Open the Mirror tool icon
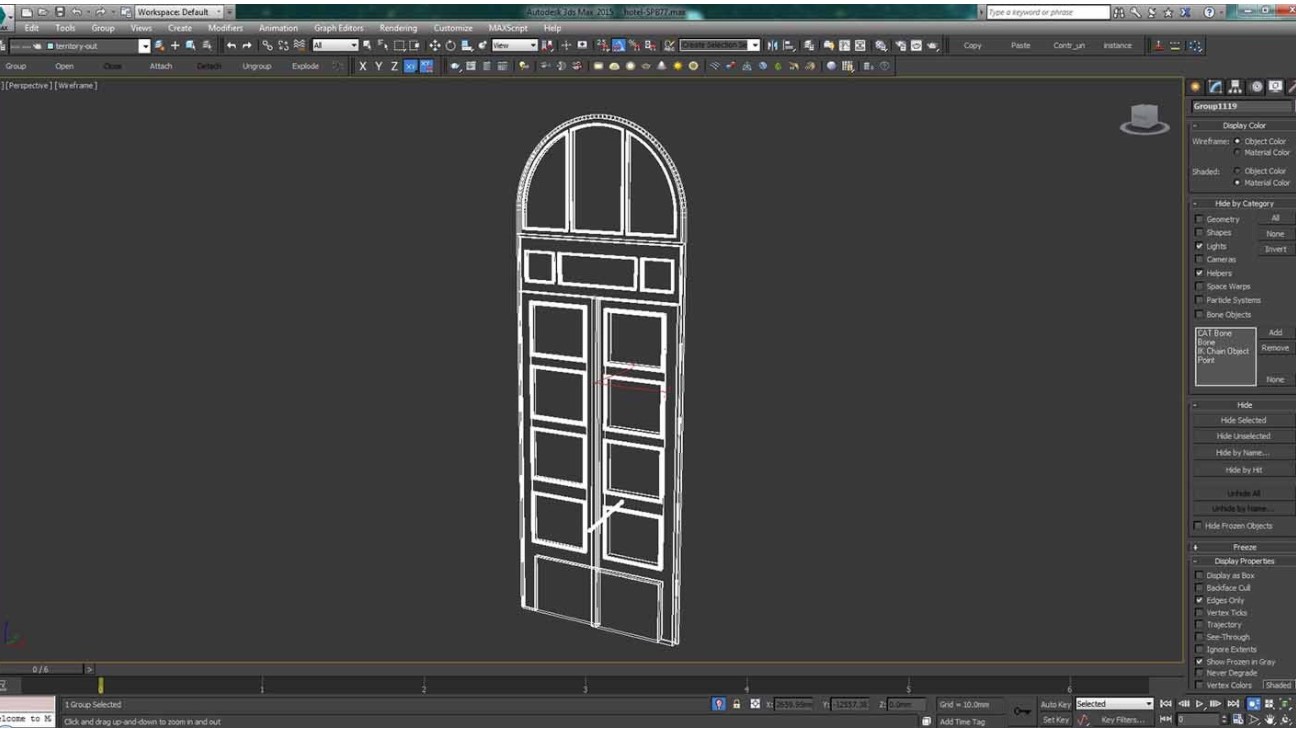Screen dimensions: 1296x729 [x=772, y=45]
